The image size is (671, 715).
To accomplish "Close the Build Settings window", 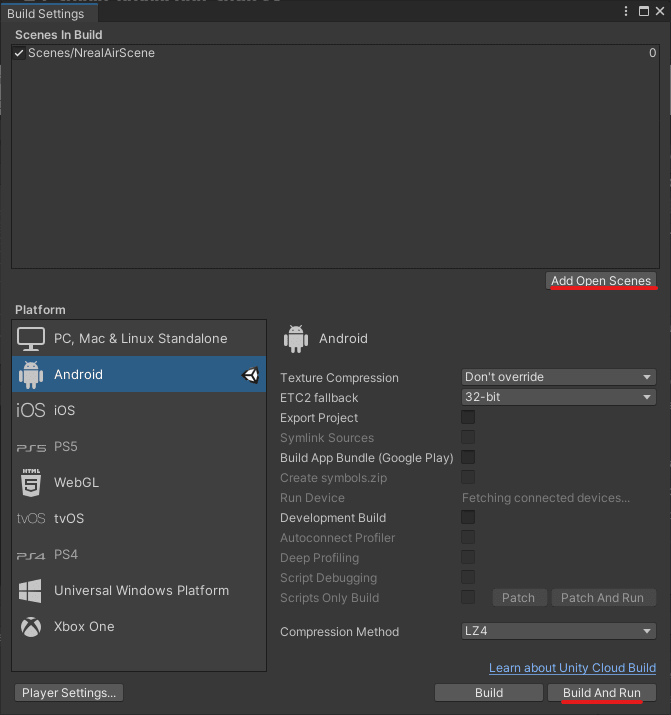I will click(x=660, y=11).
